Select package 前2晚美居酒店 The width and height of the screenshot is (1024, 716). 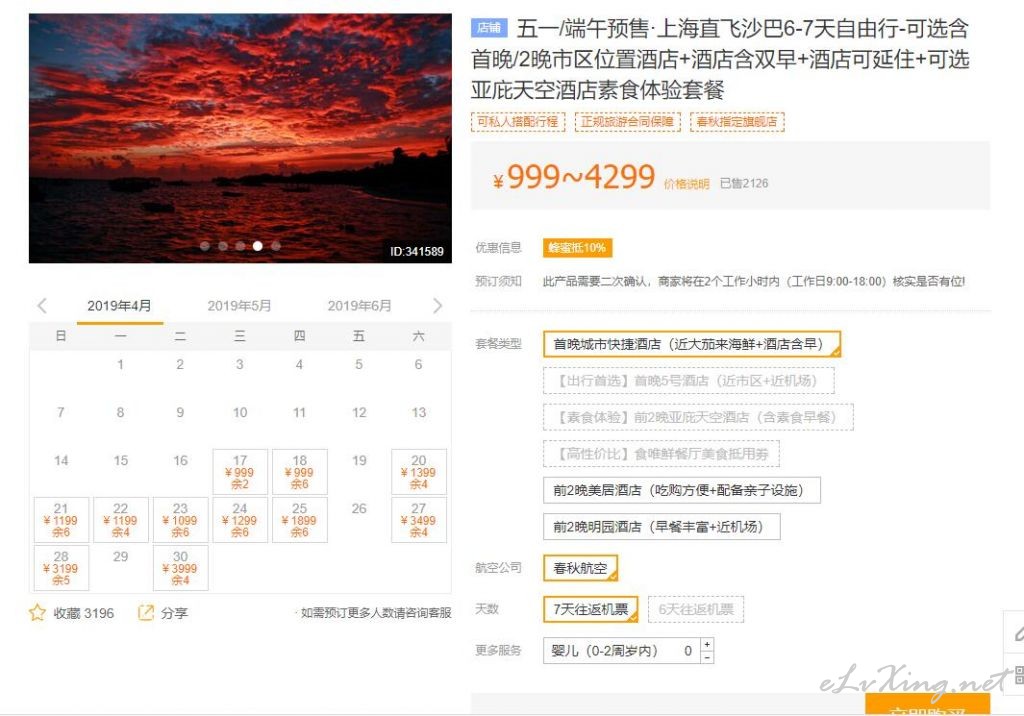tap(681, 491)
